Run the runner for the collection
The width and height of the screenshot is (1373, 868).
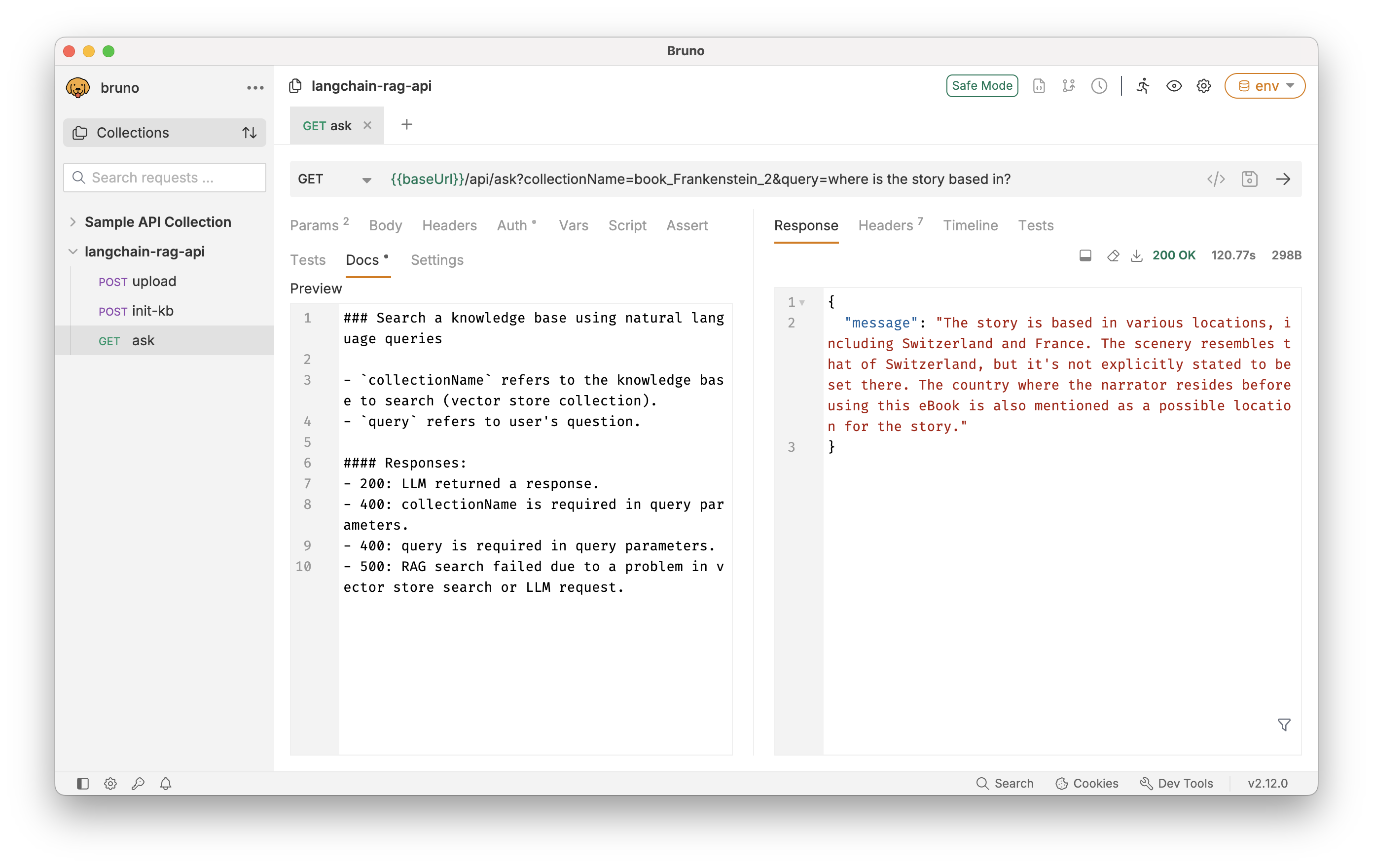click(1143, 85)
